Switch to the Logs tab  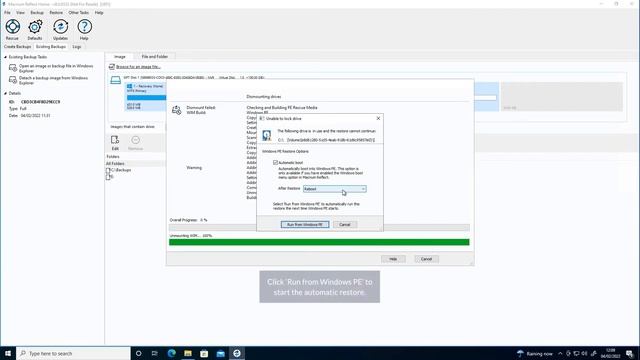click(x=77, y=47)
